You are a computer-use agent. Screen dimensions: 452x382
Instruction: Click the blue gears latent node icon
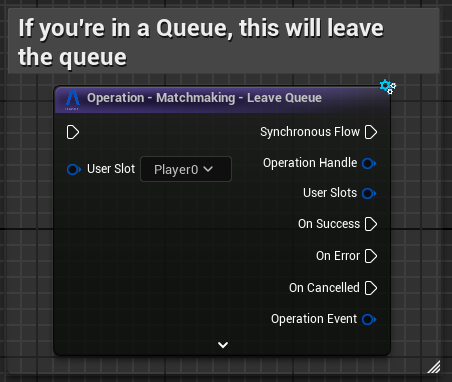pyautogui.click(x=388, y=87)
